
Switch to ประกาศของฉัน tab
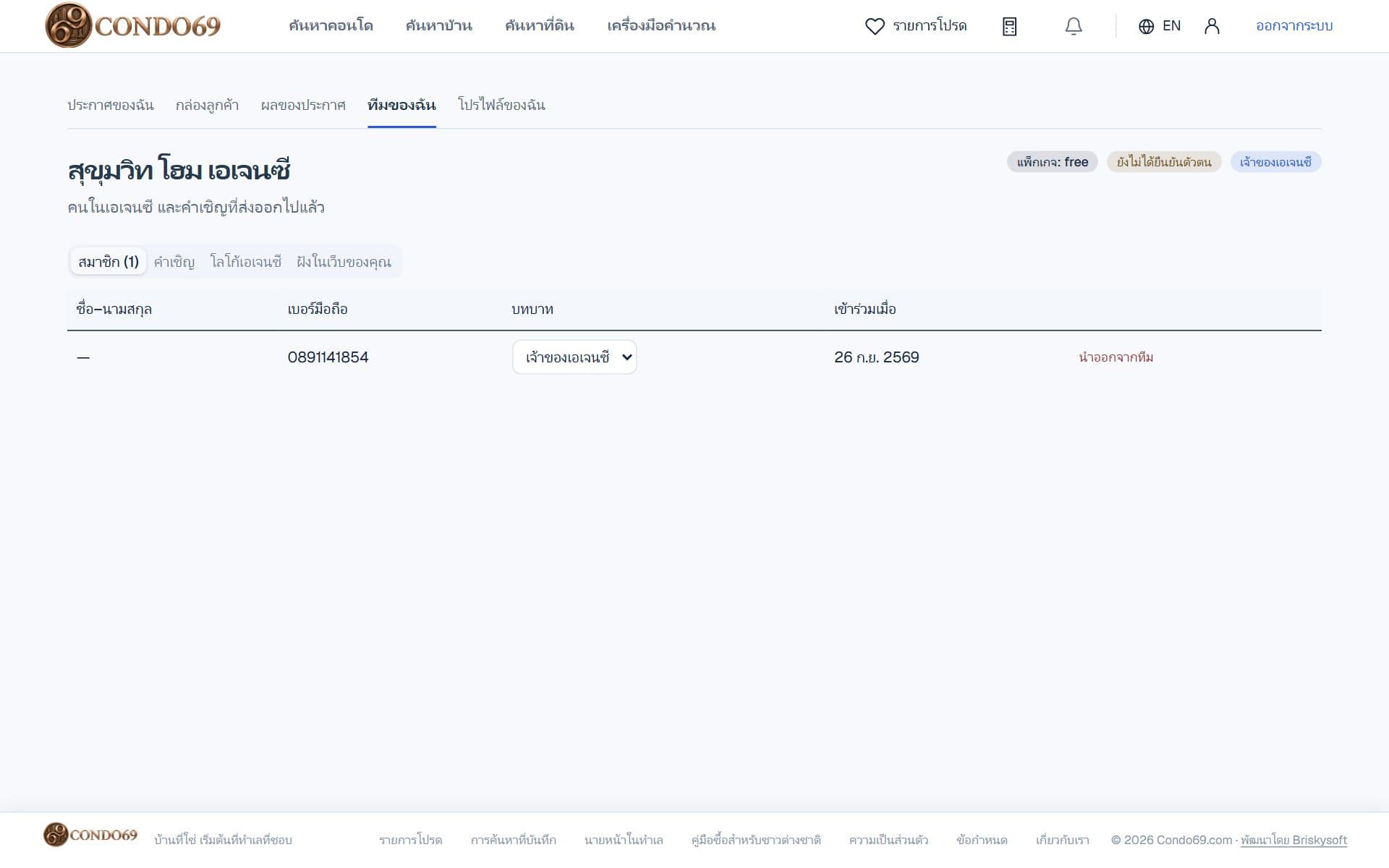click(x=111, y=105)
